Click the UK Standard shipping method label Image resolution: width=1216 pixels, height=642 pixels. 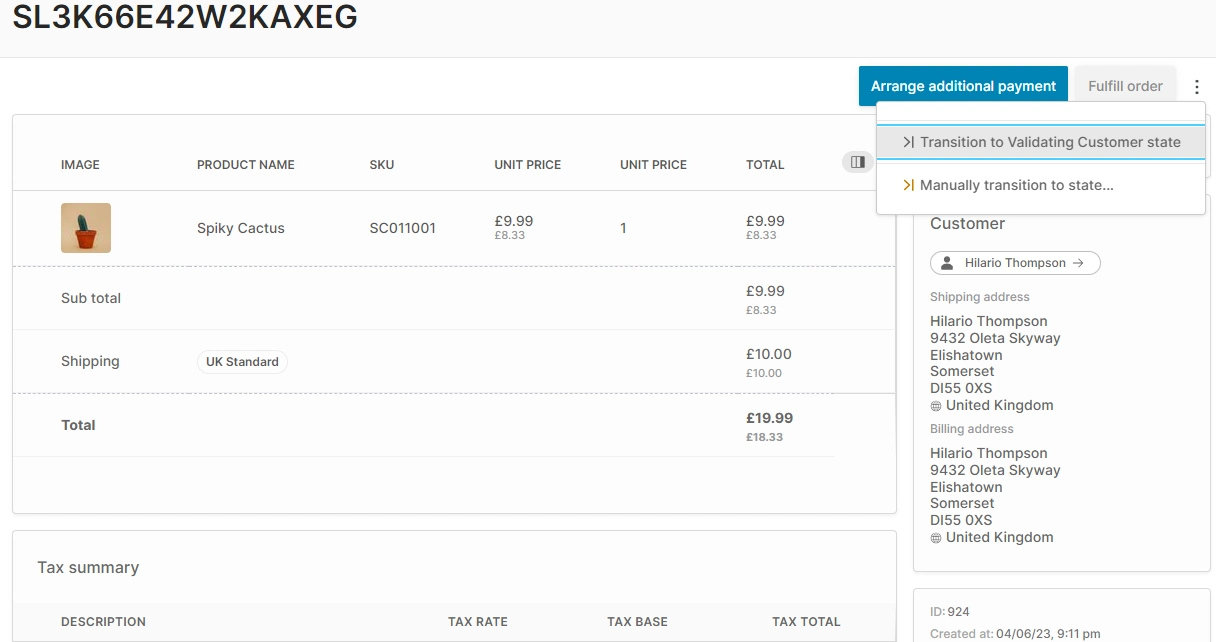point(241,361)
